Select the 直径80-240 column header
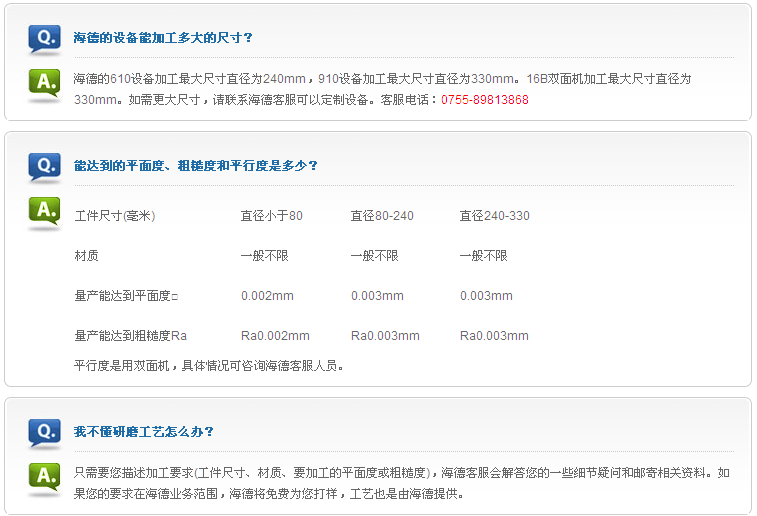This screenshot has width=757, height=516. pyautogui.click(x=382, y=216)
